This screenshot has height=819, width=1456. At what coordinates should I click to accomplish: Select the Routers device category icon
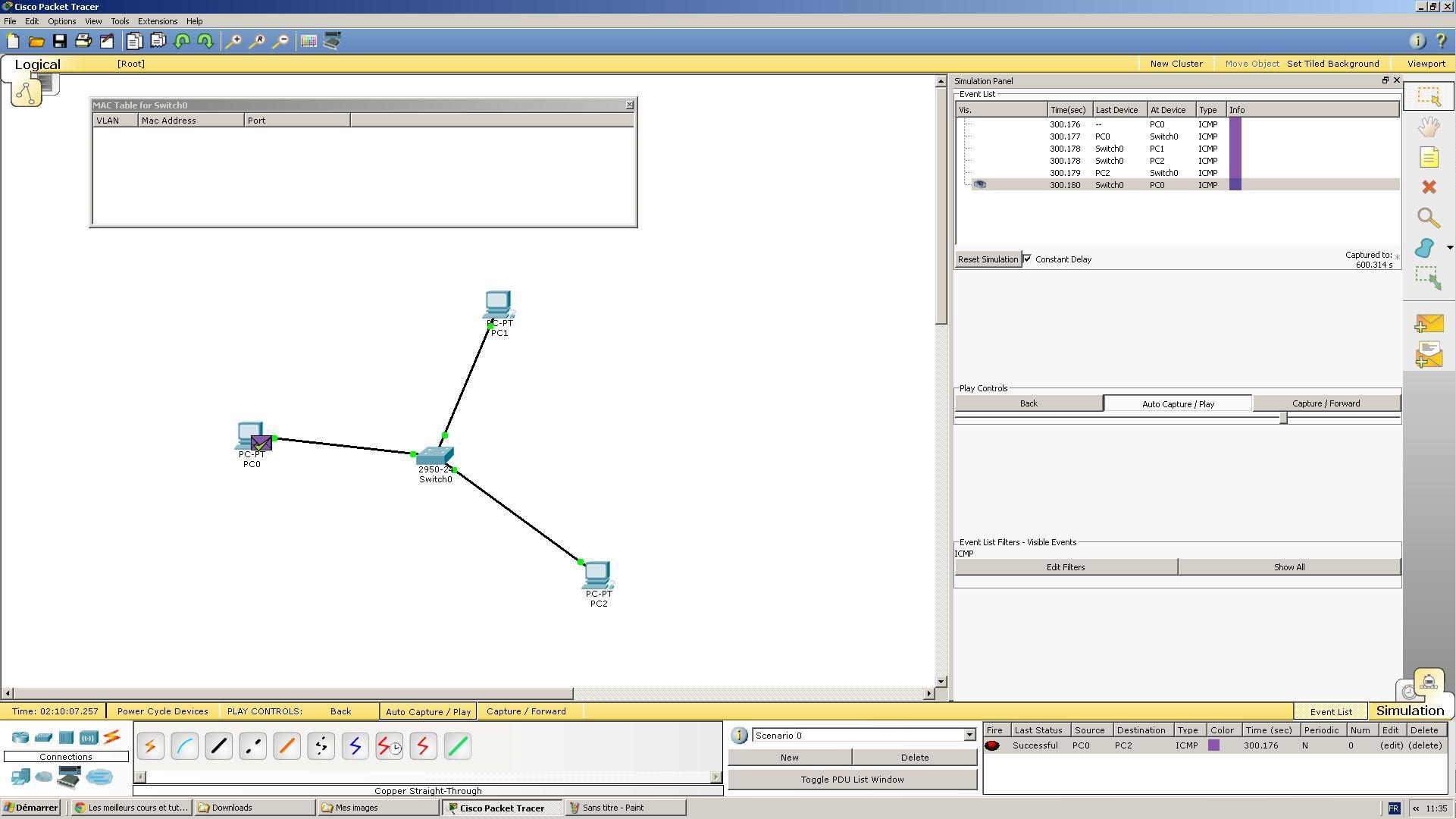pos(20,737)
